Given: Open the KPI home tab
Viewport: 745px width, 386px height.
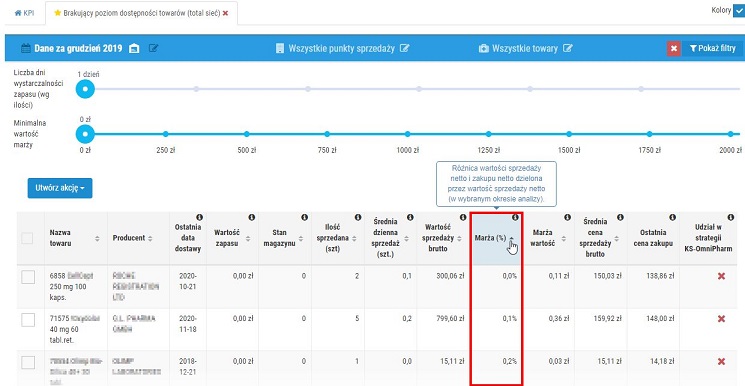Looking at the screenshot, I should tap(24, 13).
